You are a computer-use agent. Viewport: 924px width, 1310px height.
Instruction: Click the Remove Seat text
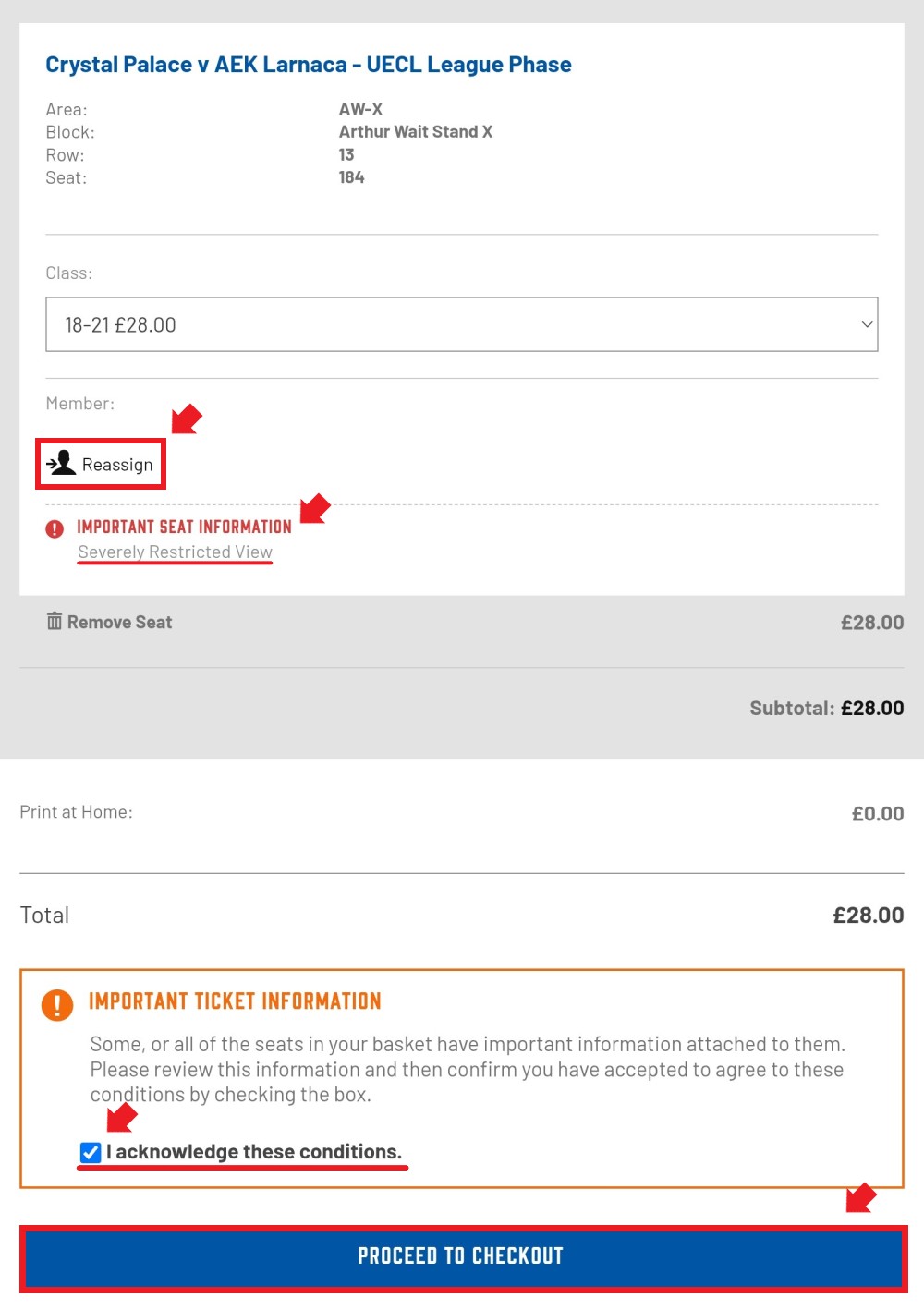pyautogui.click(x=119, y=623)
